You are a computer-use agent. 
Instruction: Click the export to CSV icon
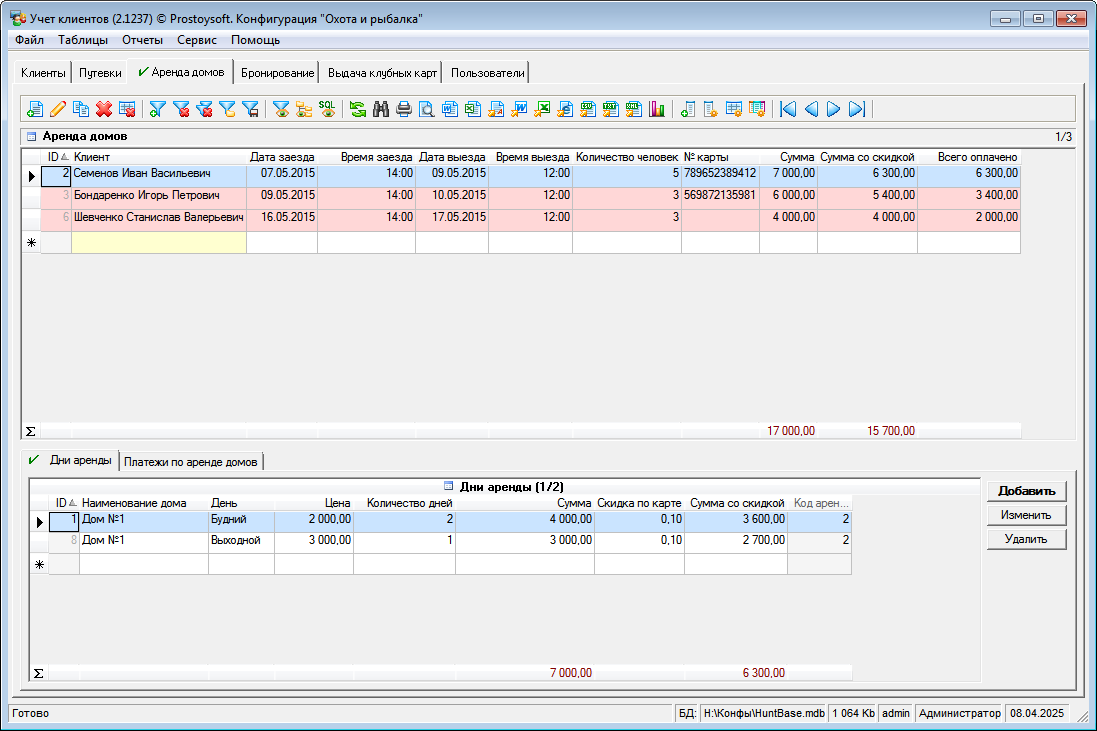(588, 109)
